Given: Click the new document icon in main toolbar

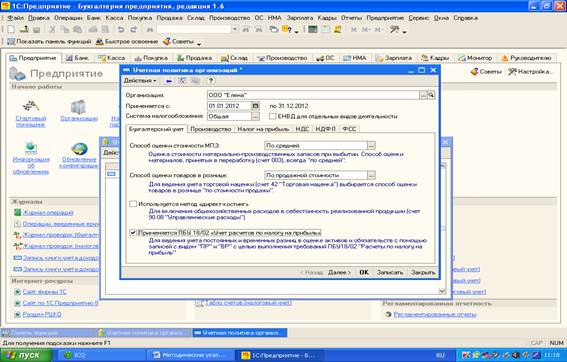Looking at the screenshot, I should (x=11, y=30).
